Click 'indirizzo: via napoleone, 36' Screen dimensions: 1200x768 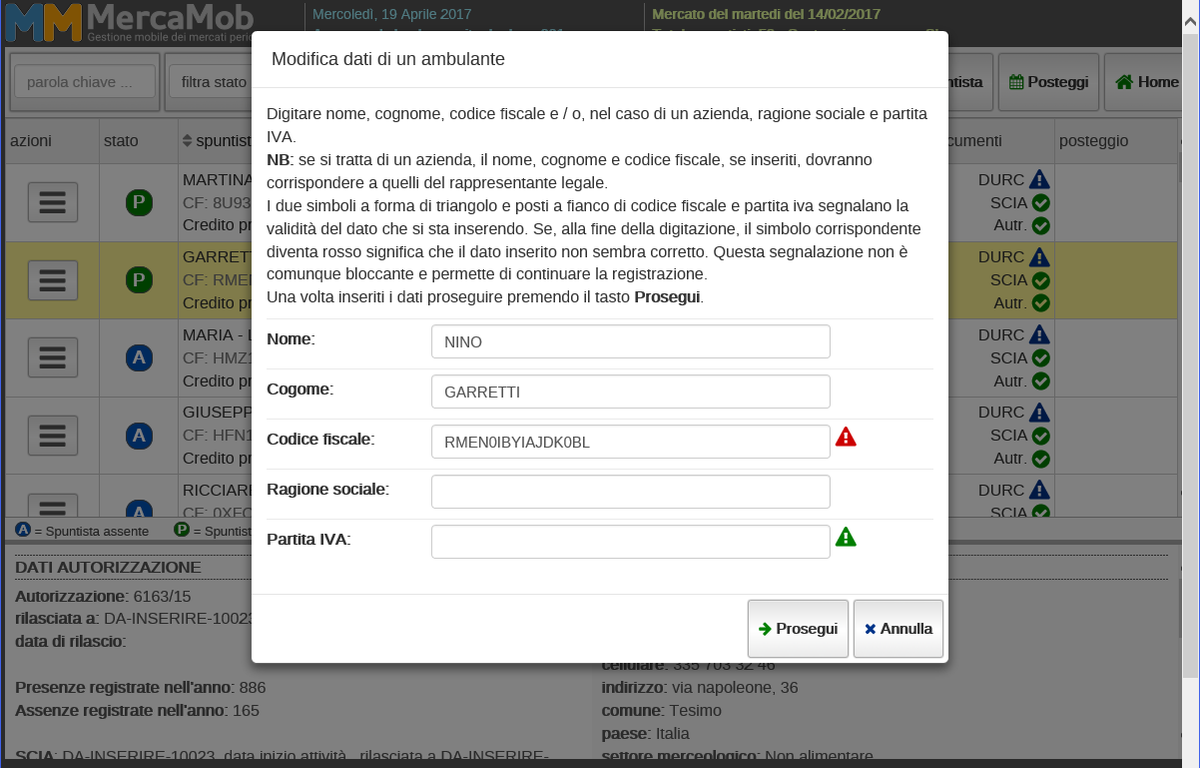[700, 688]
